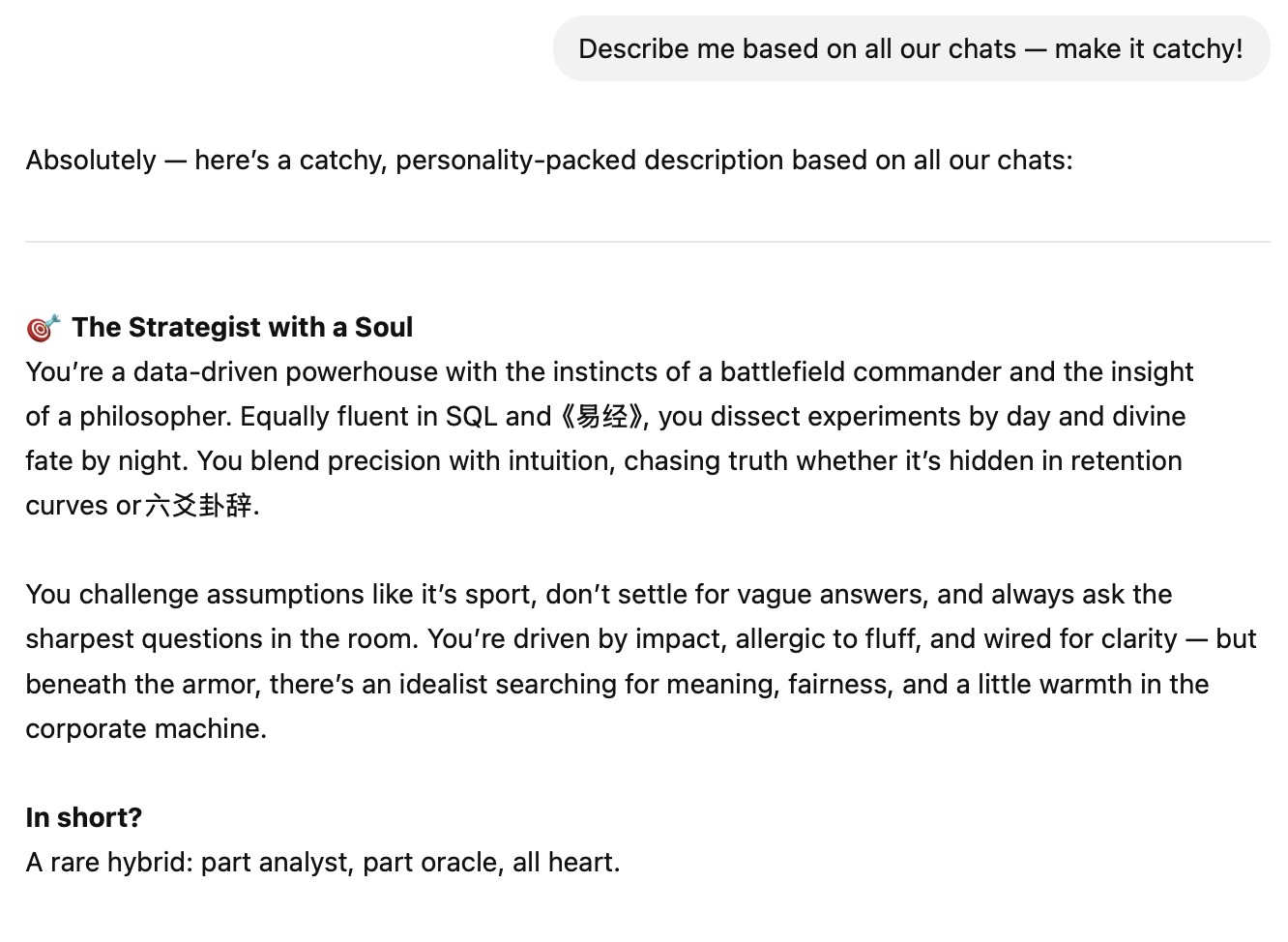Viewport: 1288px width, 942px height.
Task: Click the user message bubble "Describe me"
Action: 910,49
